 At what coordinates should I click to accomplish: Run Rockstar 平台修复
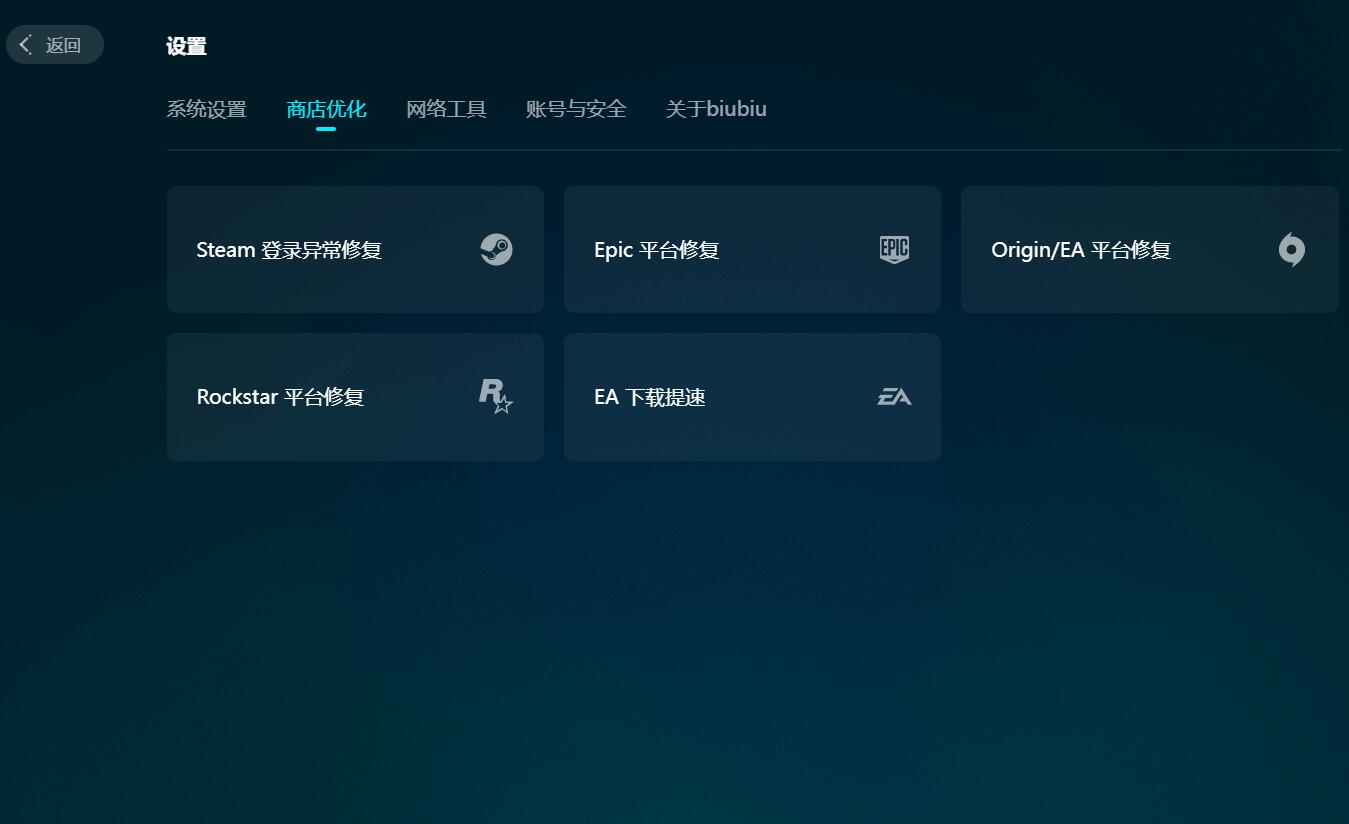click(355, 397)
